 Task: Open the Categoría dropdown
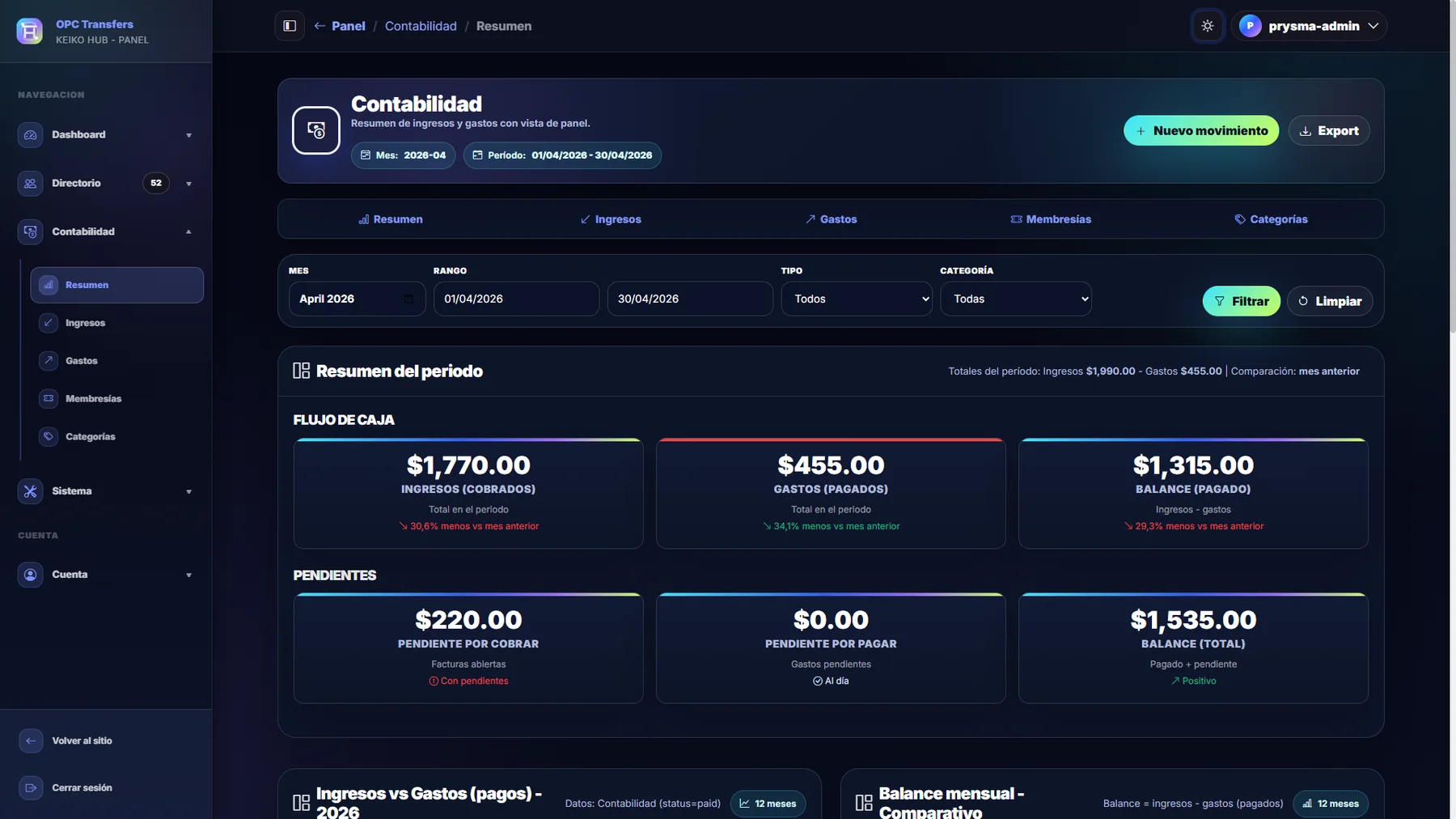click(1016, 299)
